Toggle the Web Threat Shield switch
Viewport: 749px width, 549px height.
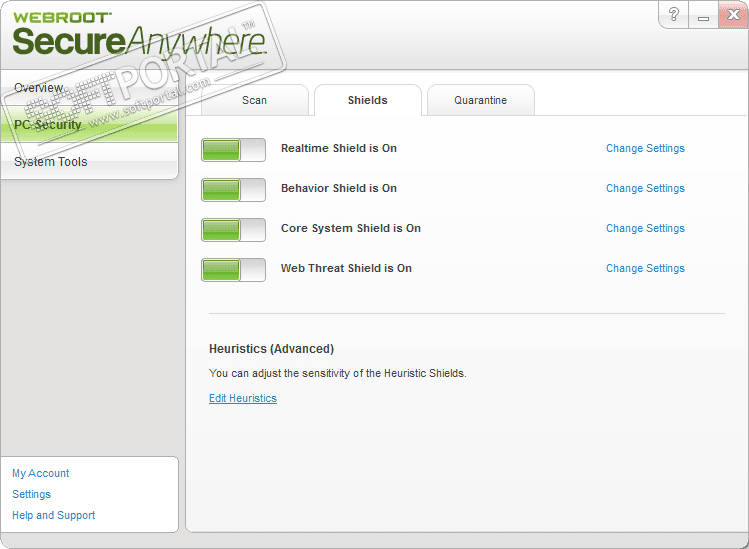[x=233, y=270]
